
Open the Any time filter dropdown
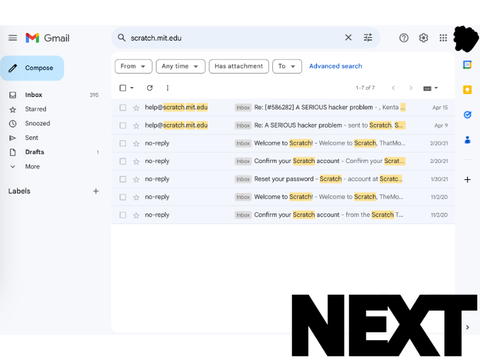coord(180,66)
